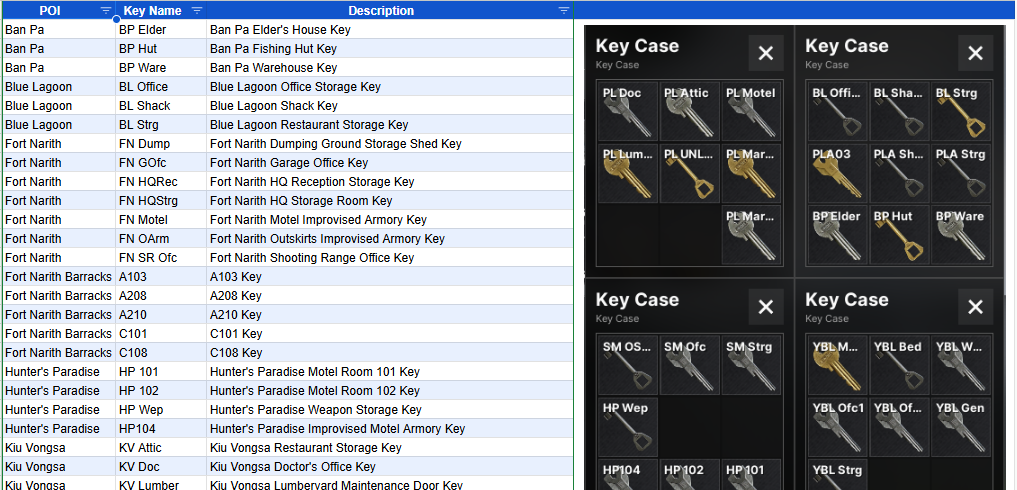This screenshot has height=490, width=1017.
Task: Open the POI column filter dropdown
Action: [106, 10]
